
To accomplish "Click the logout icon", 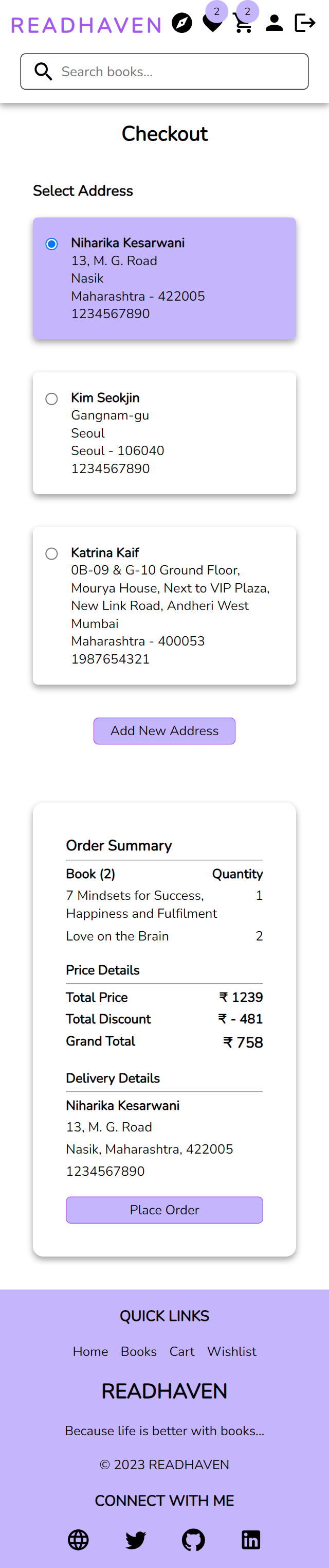I will click(306, 24).
